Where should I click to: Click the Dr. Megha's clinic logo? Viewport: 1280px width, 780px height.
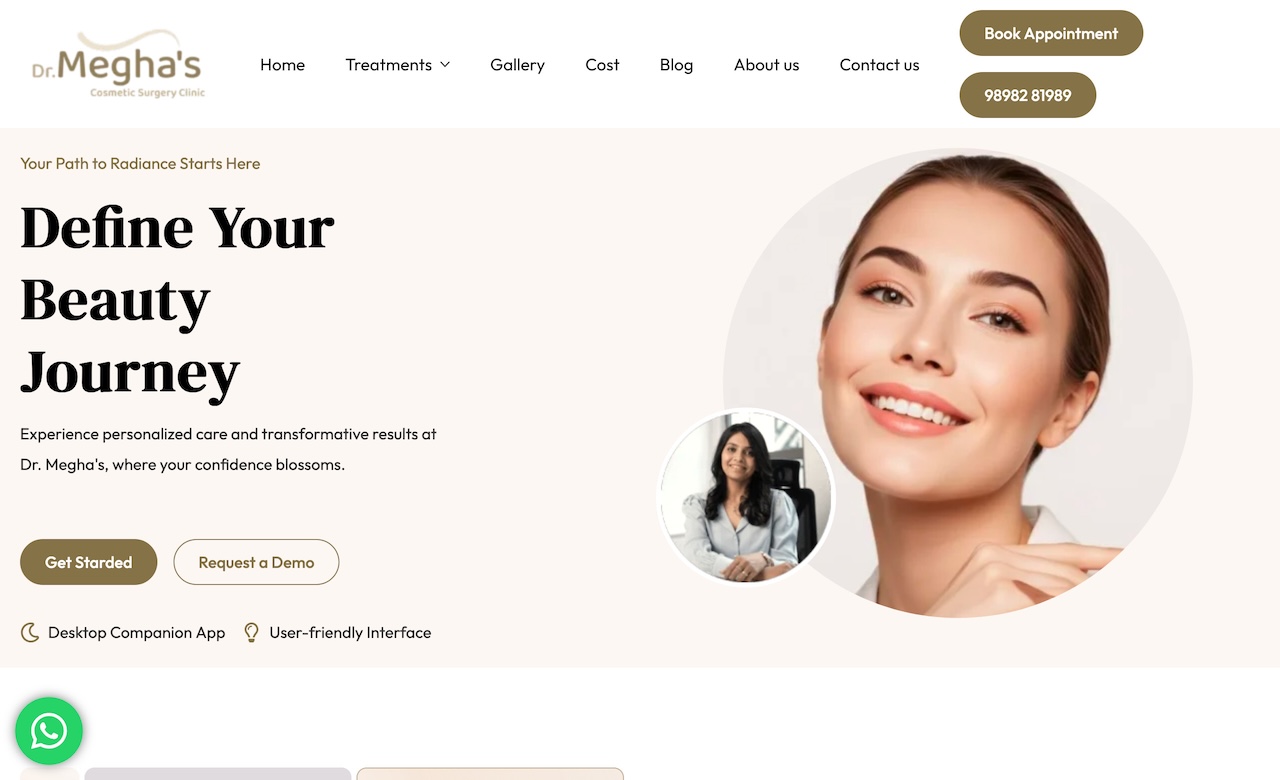pyautogui.click(x=118, y=65)
